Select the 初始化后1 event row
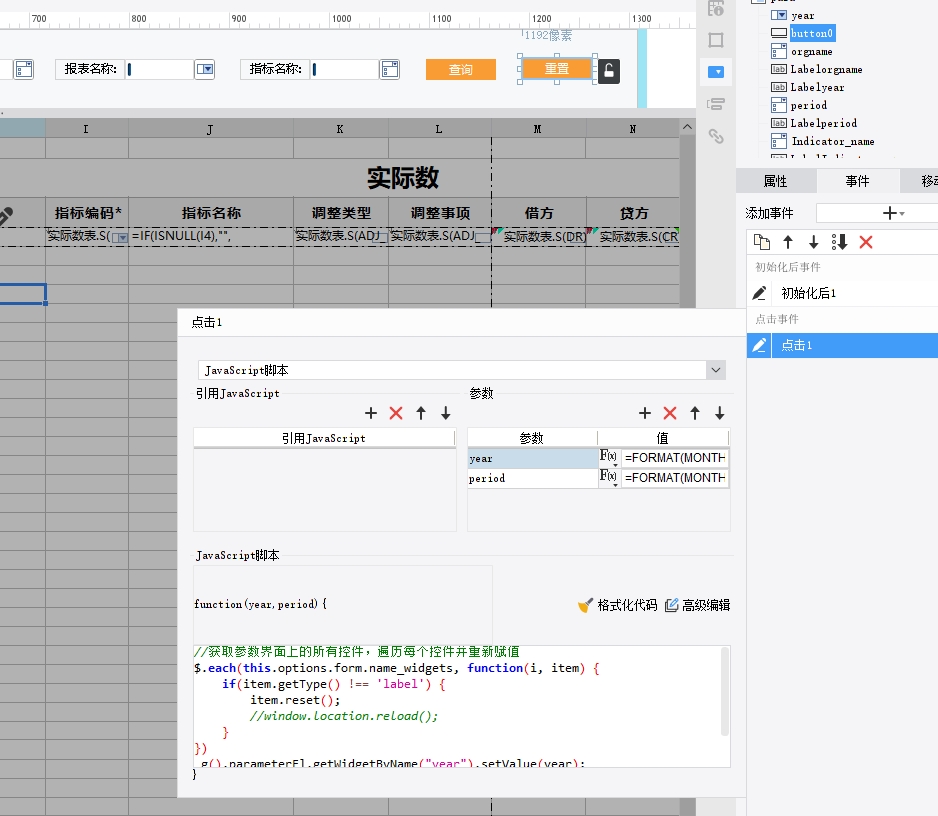938x816 pixels. point(842,293)
